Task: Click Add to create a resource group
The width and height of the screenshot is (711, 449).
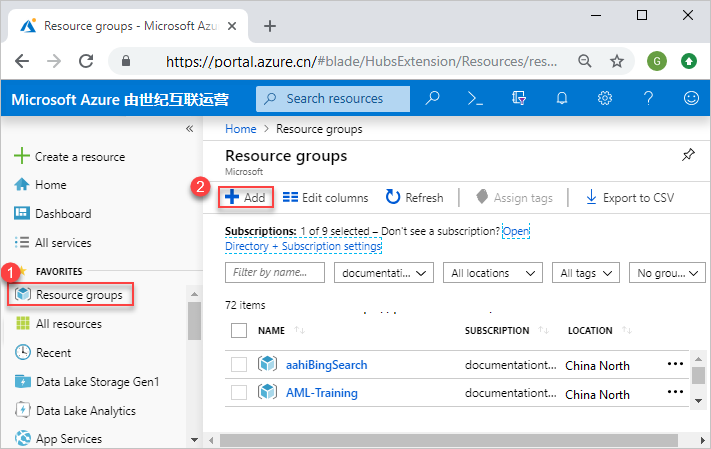Action: point(245,198)
